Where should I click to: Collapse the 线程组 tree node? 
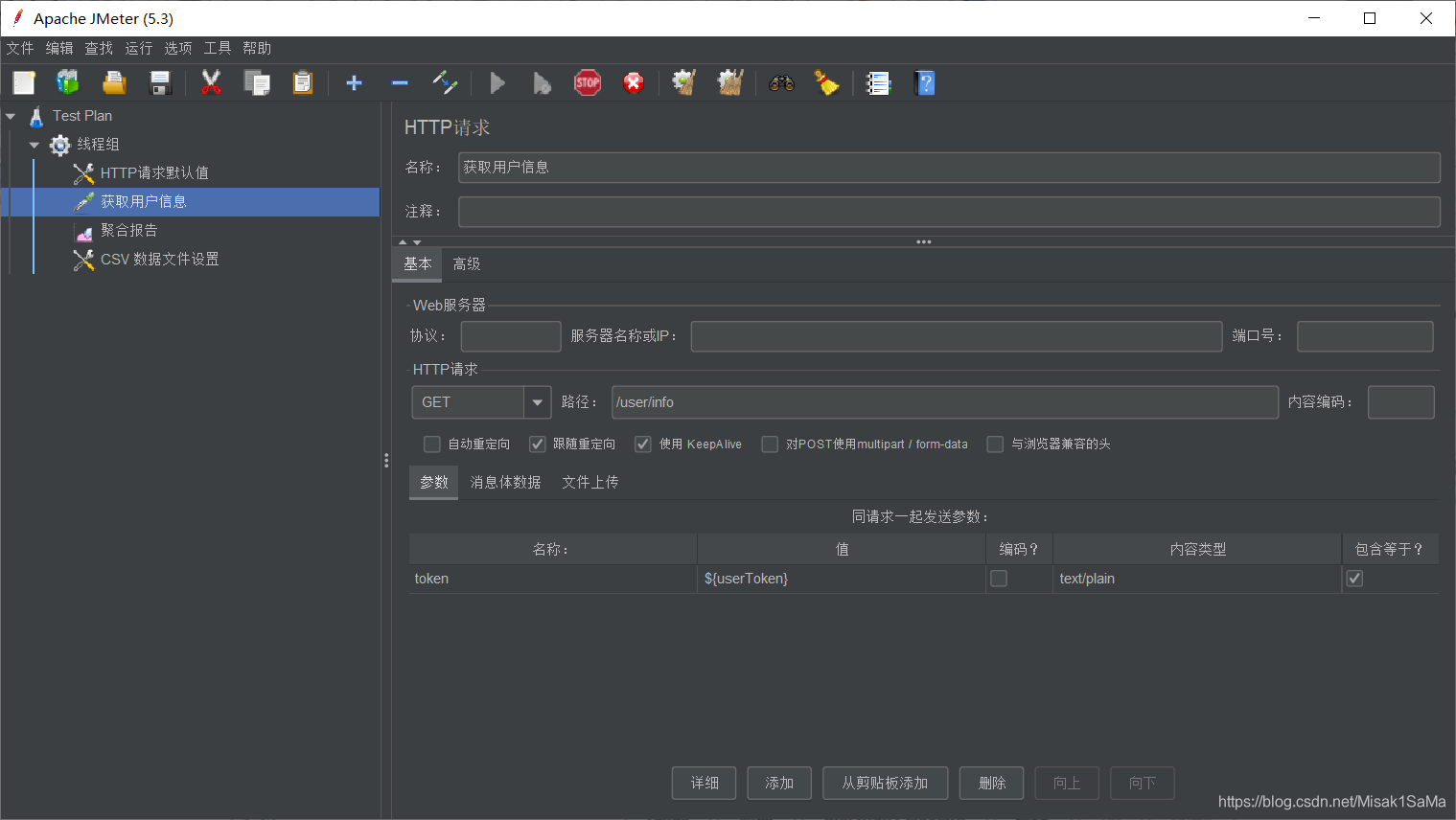[x=34, y=145]
